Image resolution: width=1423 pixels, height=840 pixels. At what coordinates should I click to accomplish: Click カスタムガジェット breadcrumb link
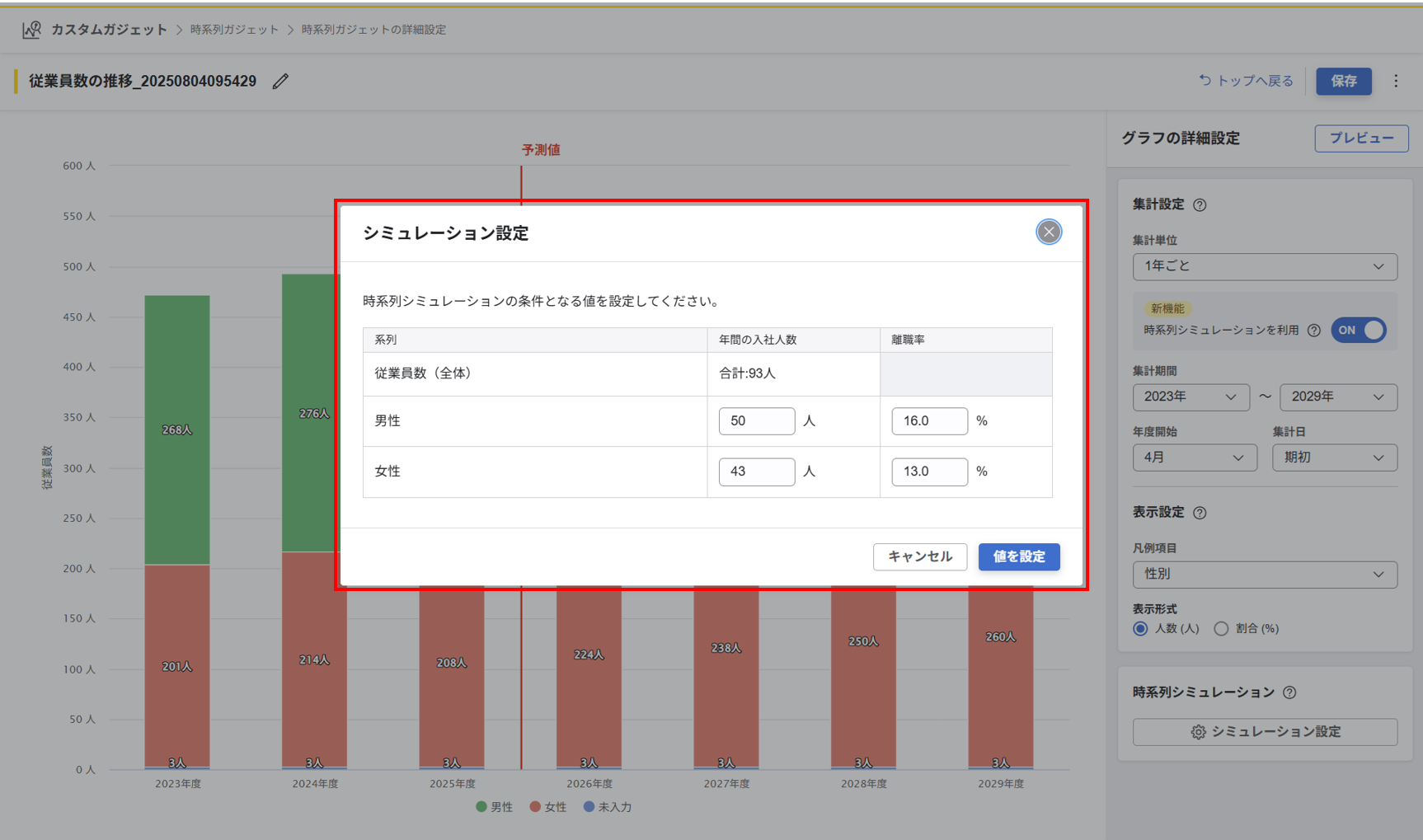109,30
